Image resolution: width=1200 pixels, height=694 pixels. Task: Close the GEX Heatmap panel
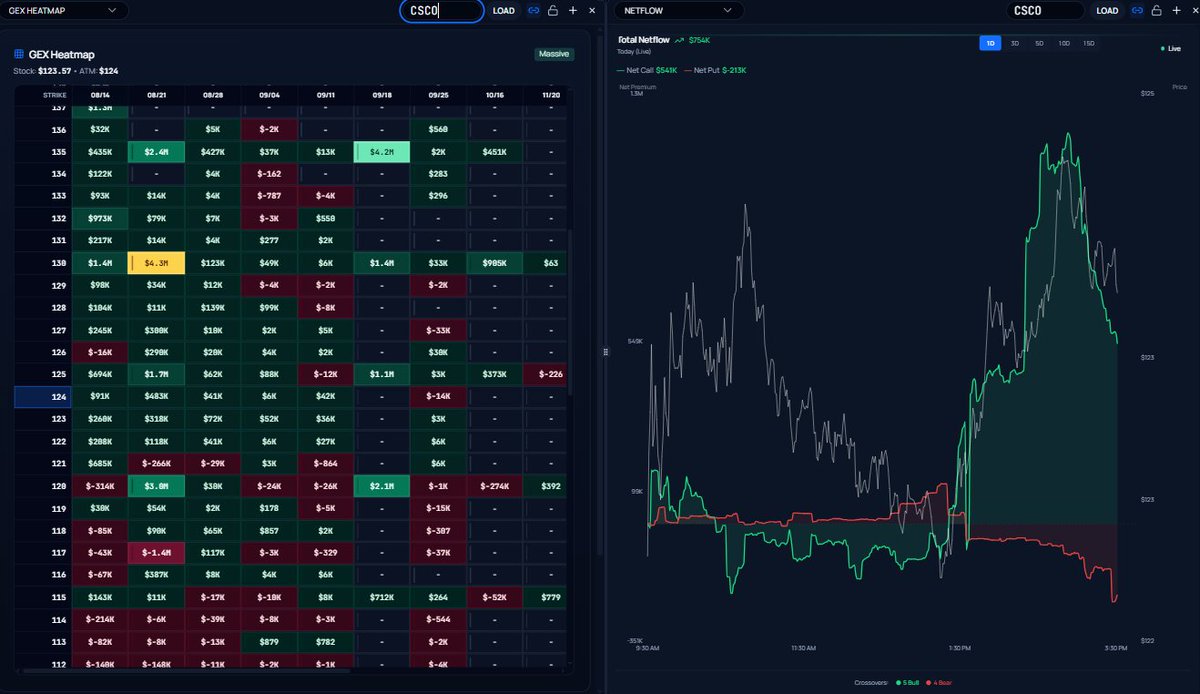coord(592,10)
